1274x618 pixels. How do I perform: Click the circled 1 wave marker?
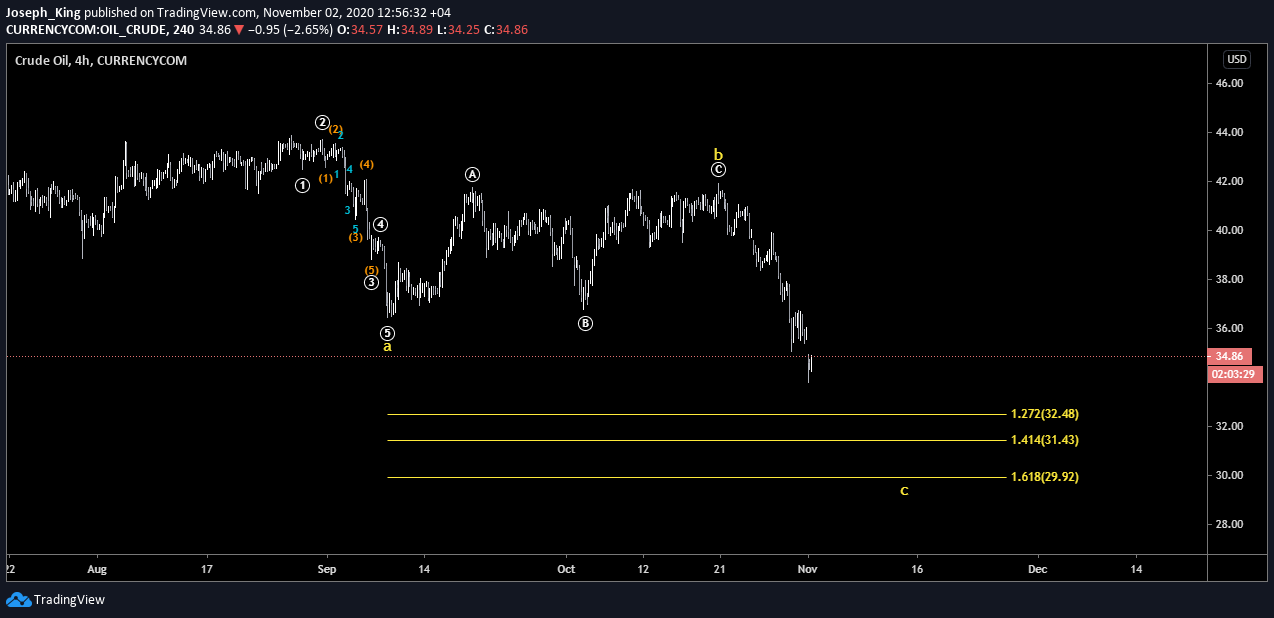click(x=302, y=185)
